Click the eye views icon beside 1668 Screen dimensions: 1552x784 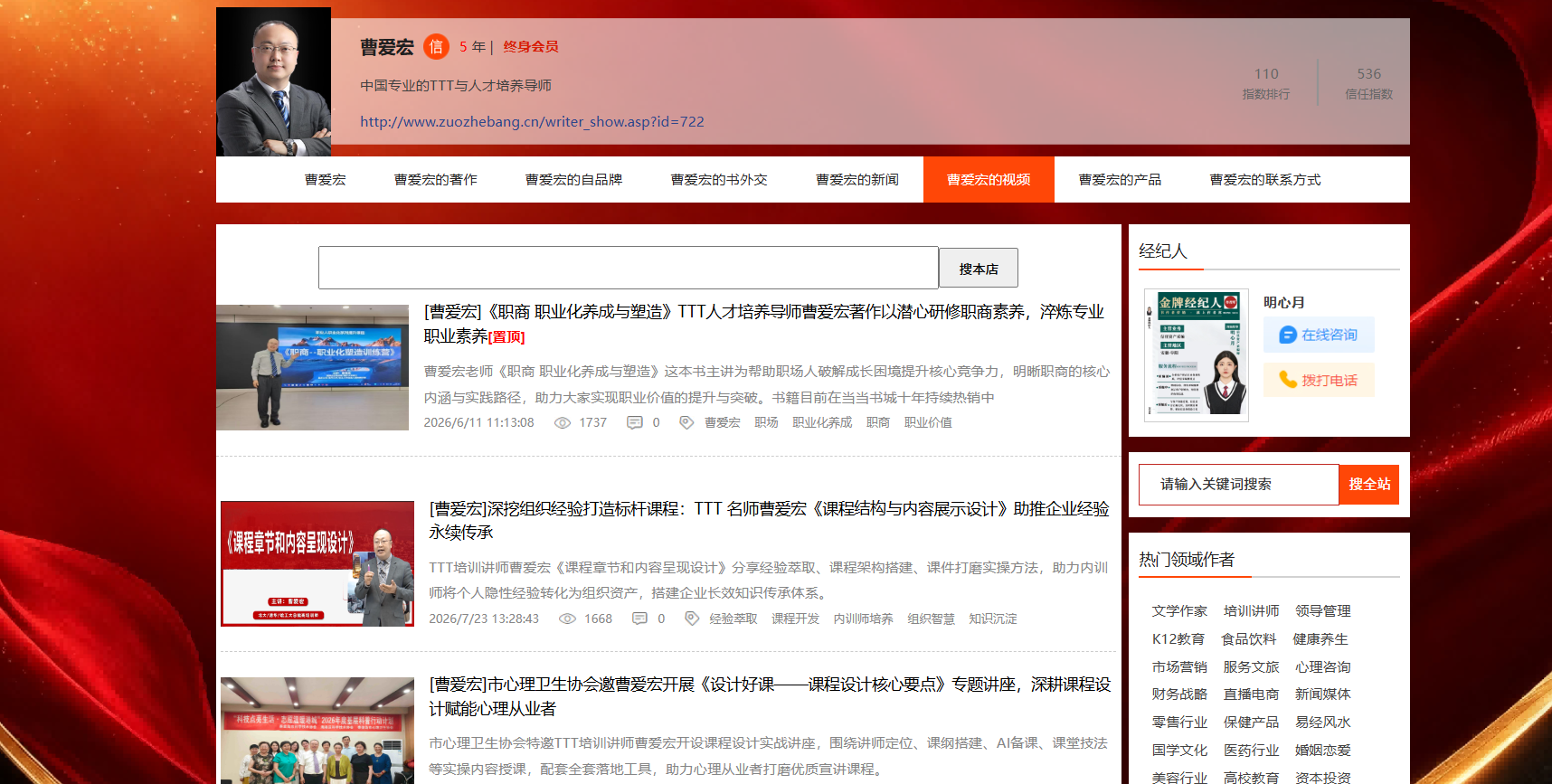click(568, 619)
